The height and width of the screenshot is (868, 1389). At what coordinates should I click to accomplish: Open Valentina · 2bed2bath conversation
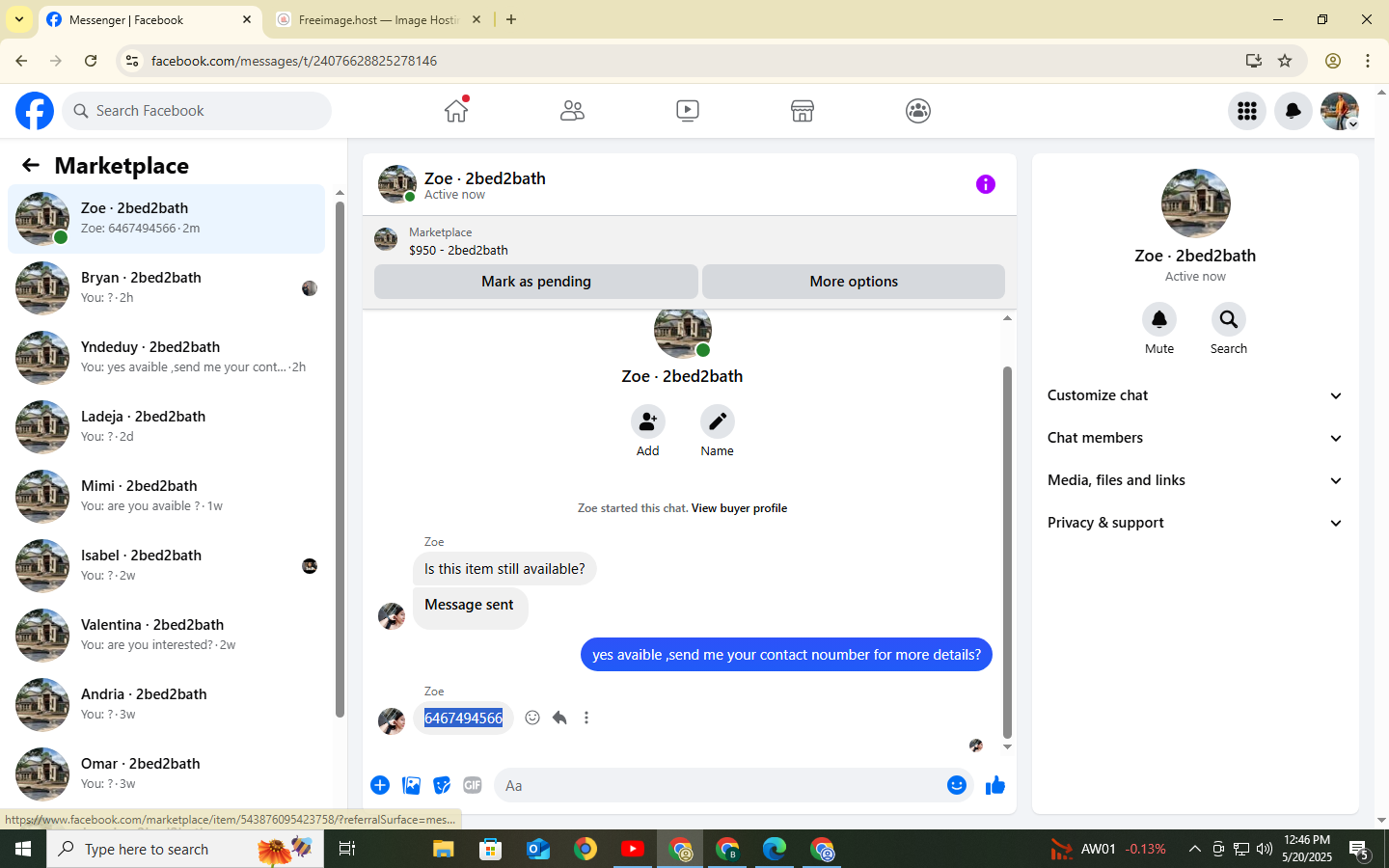pyautogui.click(x=166, y=636)
